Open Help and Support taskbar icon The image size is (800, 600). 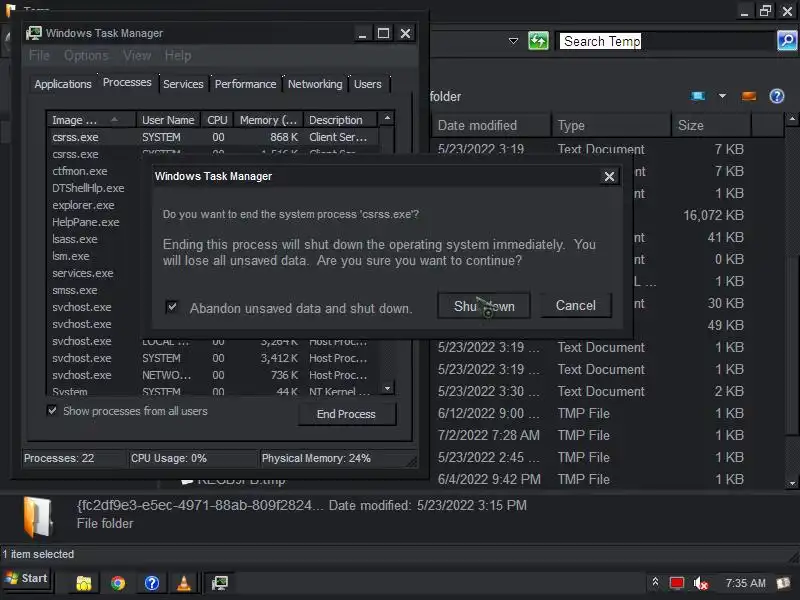pyautogui.click(x=152, y=583)
